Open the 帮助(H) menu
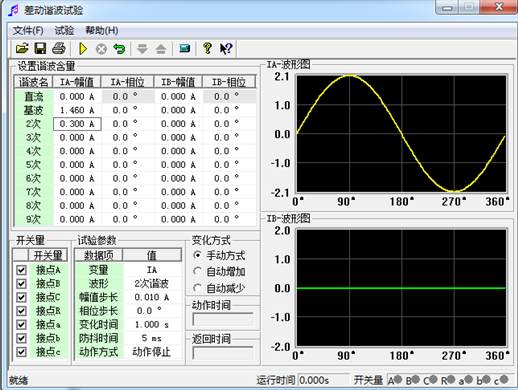 point(102,31)
